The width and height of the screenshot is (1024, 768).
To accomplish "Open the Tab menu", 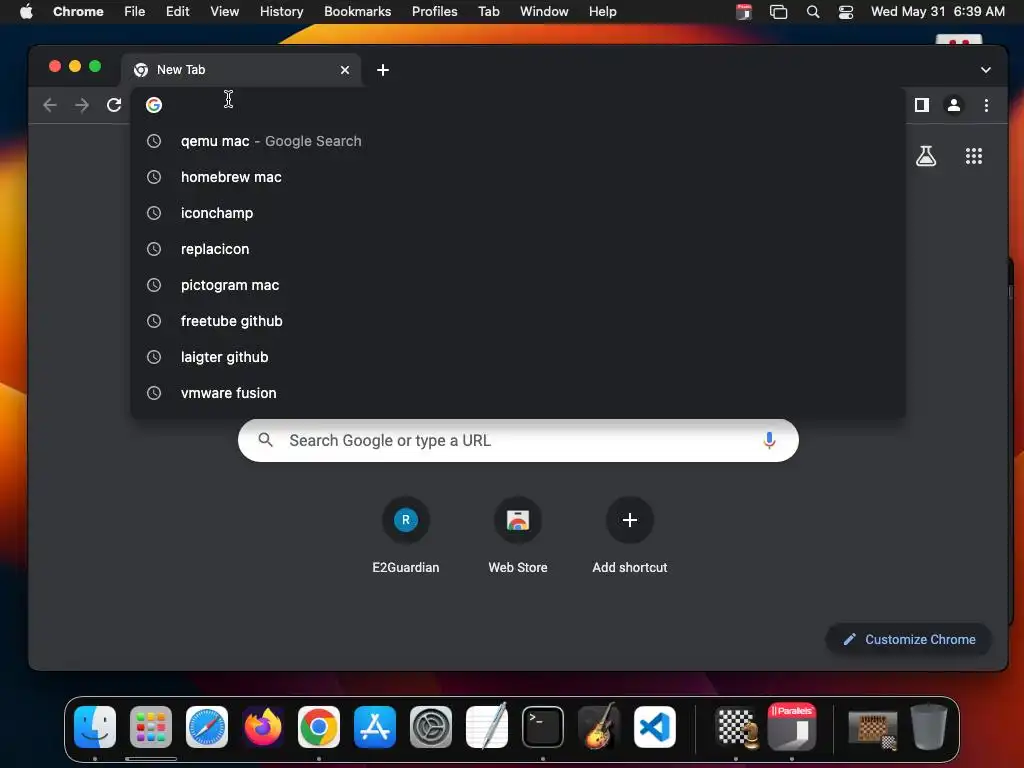I will pyautogui.click(x=488, y=12).
